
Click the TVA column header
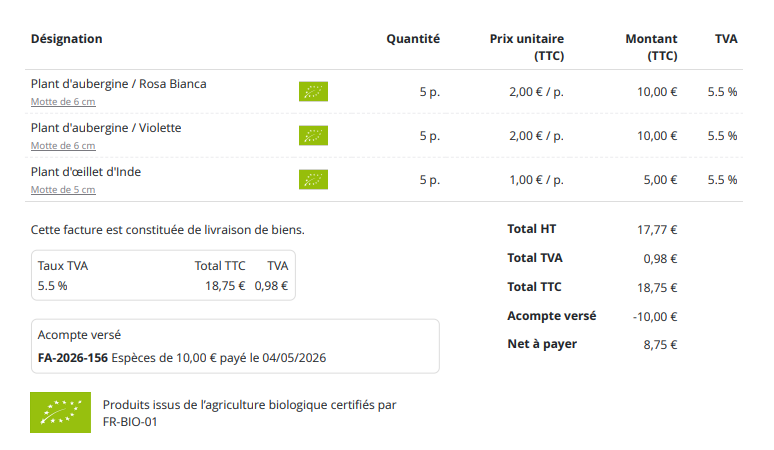726,39
